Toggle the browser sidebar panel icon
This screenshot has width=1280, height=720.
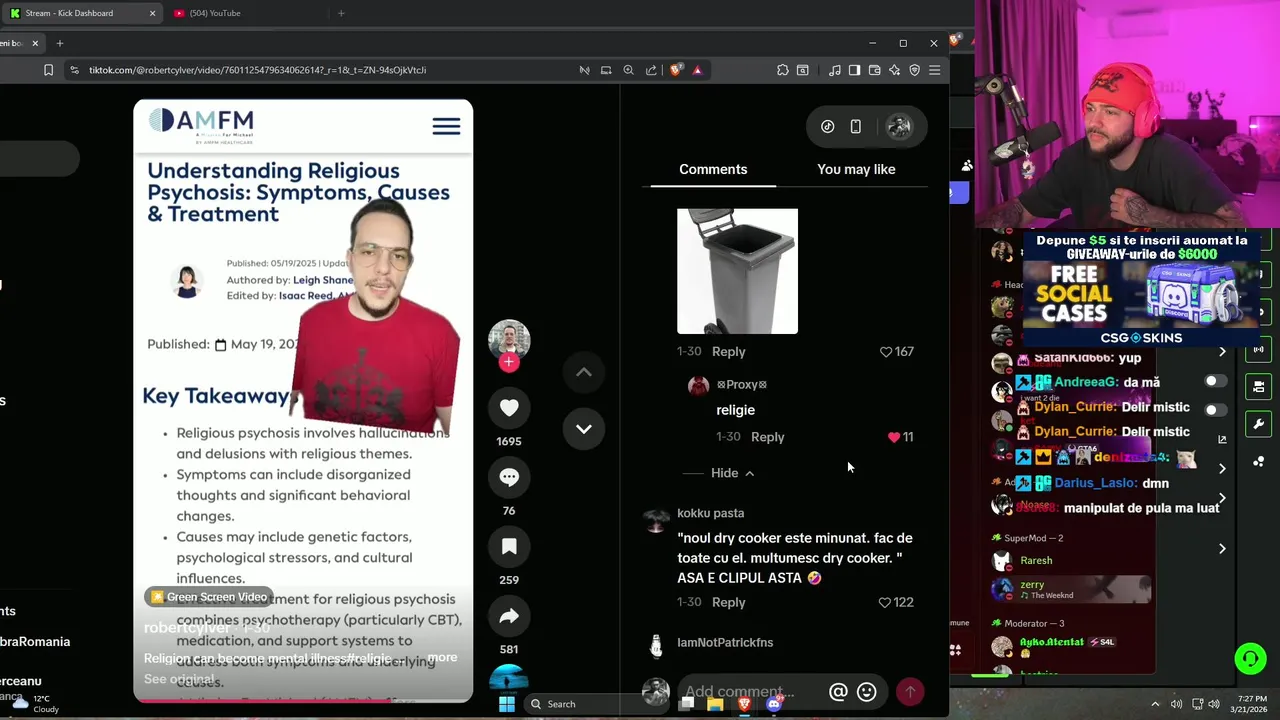coord(854,70)
